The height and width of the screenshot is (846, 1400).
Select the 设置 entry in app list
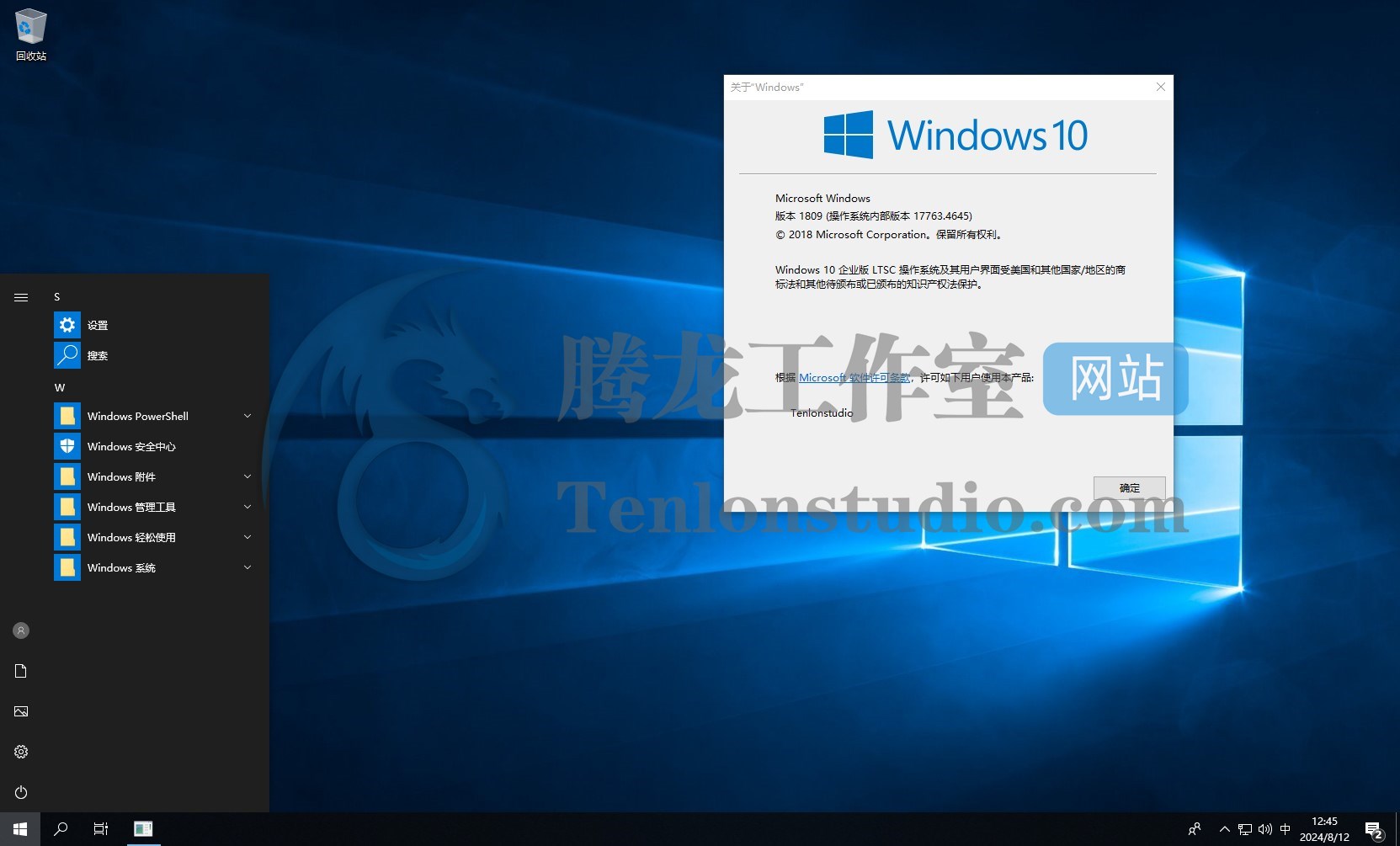point(157,325)
